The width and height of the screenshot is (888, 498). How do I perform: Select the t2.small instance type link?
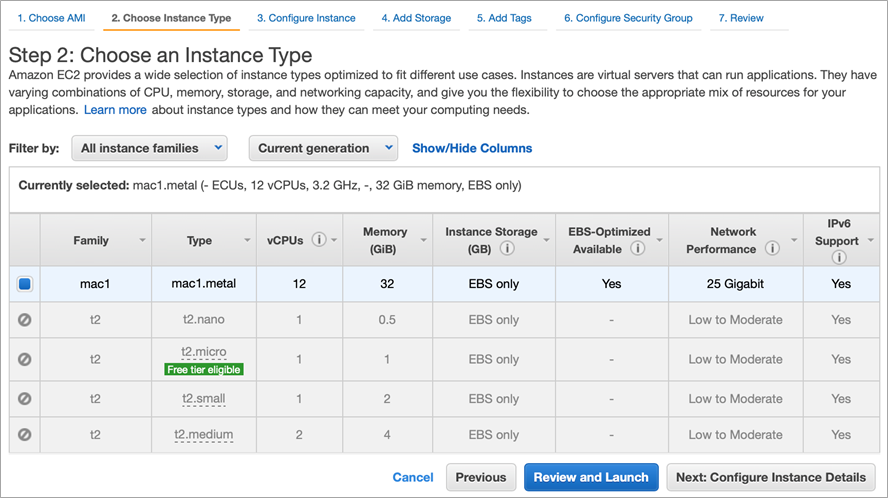coord(203,397)
